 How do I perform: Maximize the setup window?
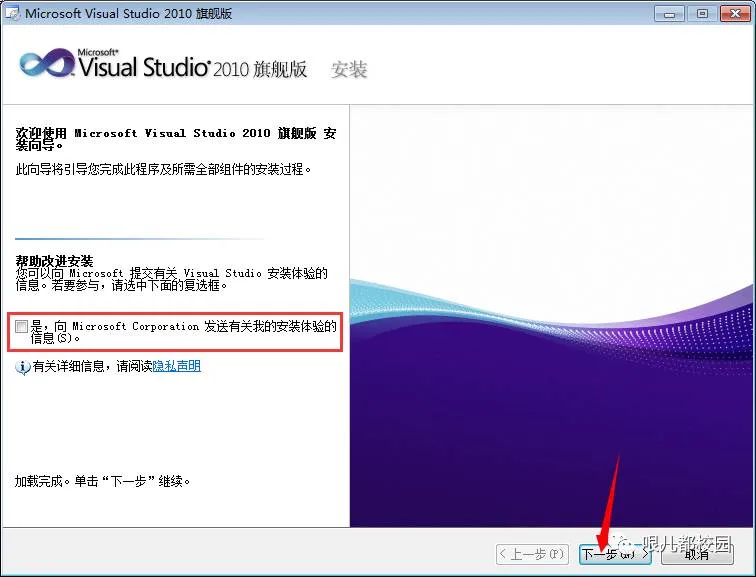[702, 13]
